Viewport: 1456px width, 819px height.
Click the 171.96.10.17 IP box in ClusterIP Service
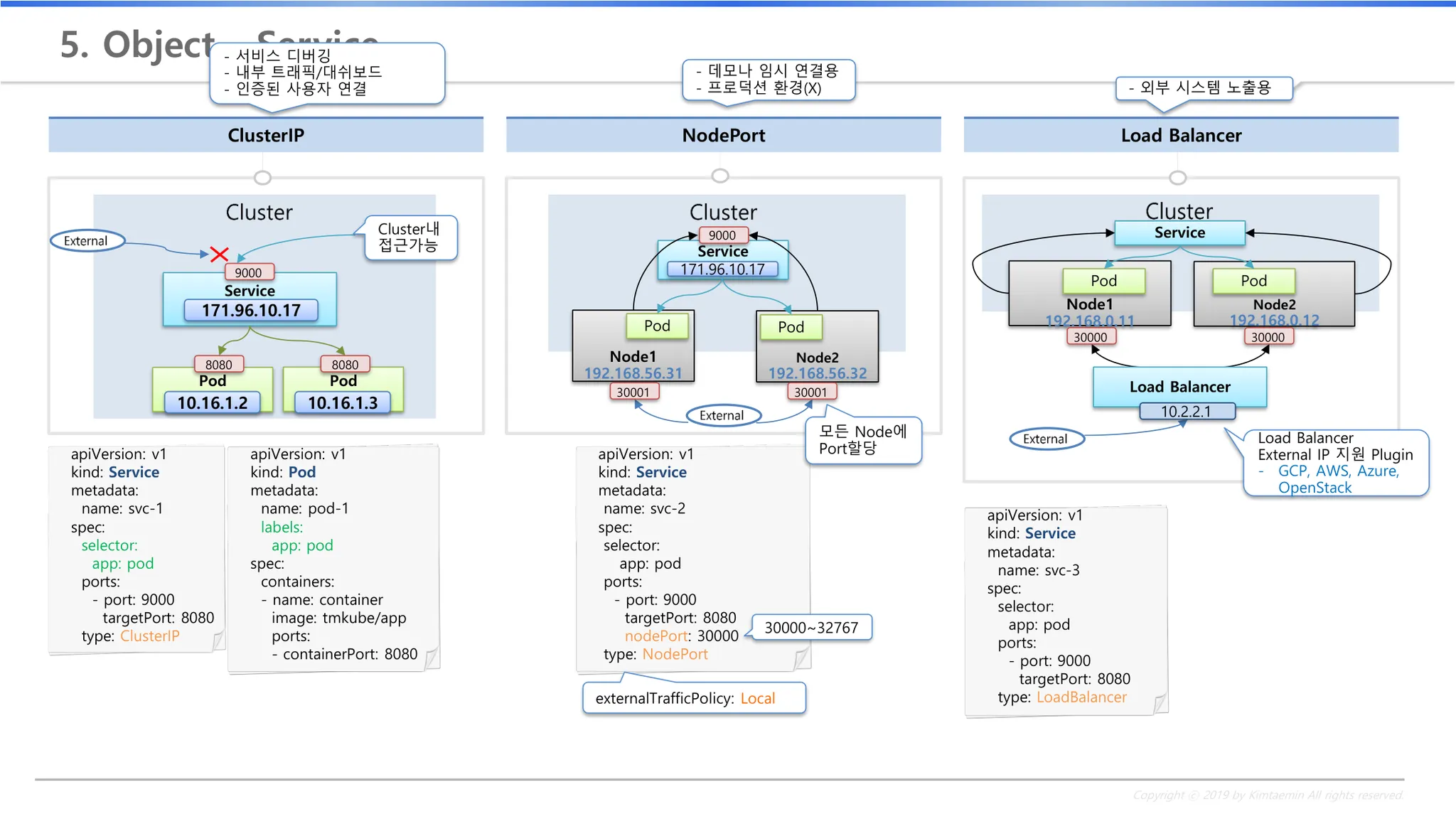pos(251,311)
